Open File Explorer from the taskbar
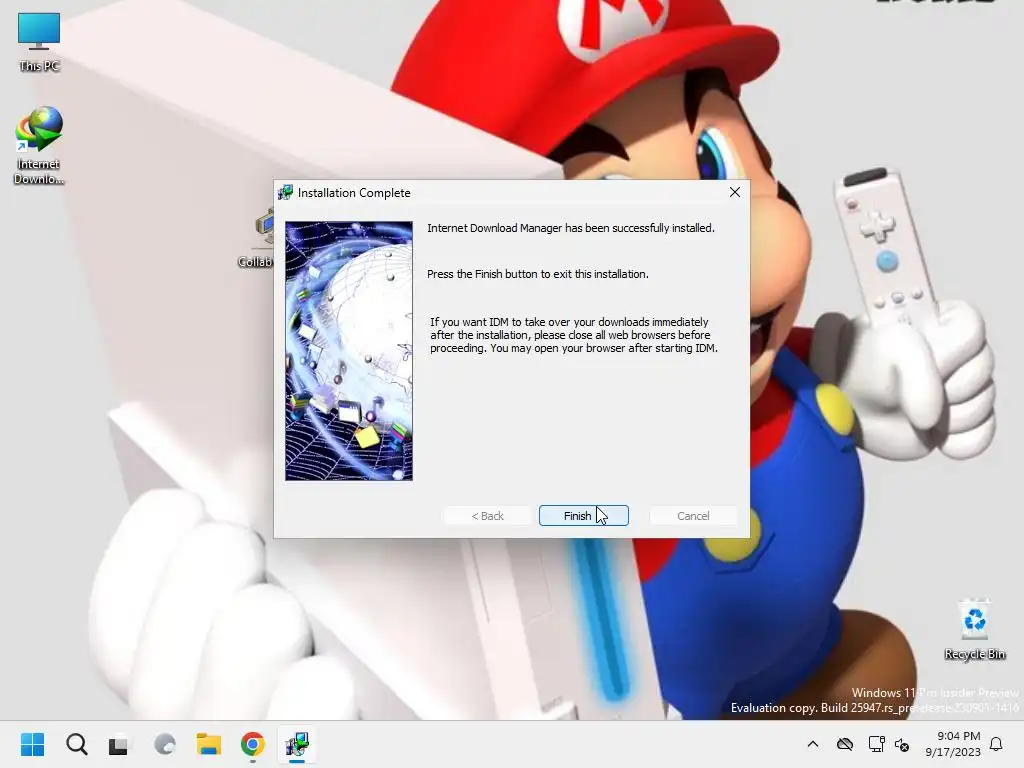The height and width of the screenshot is (768, 1024). pos(209,744)
